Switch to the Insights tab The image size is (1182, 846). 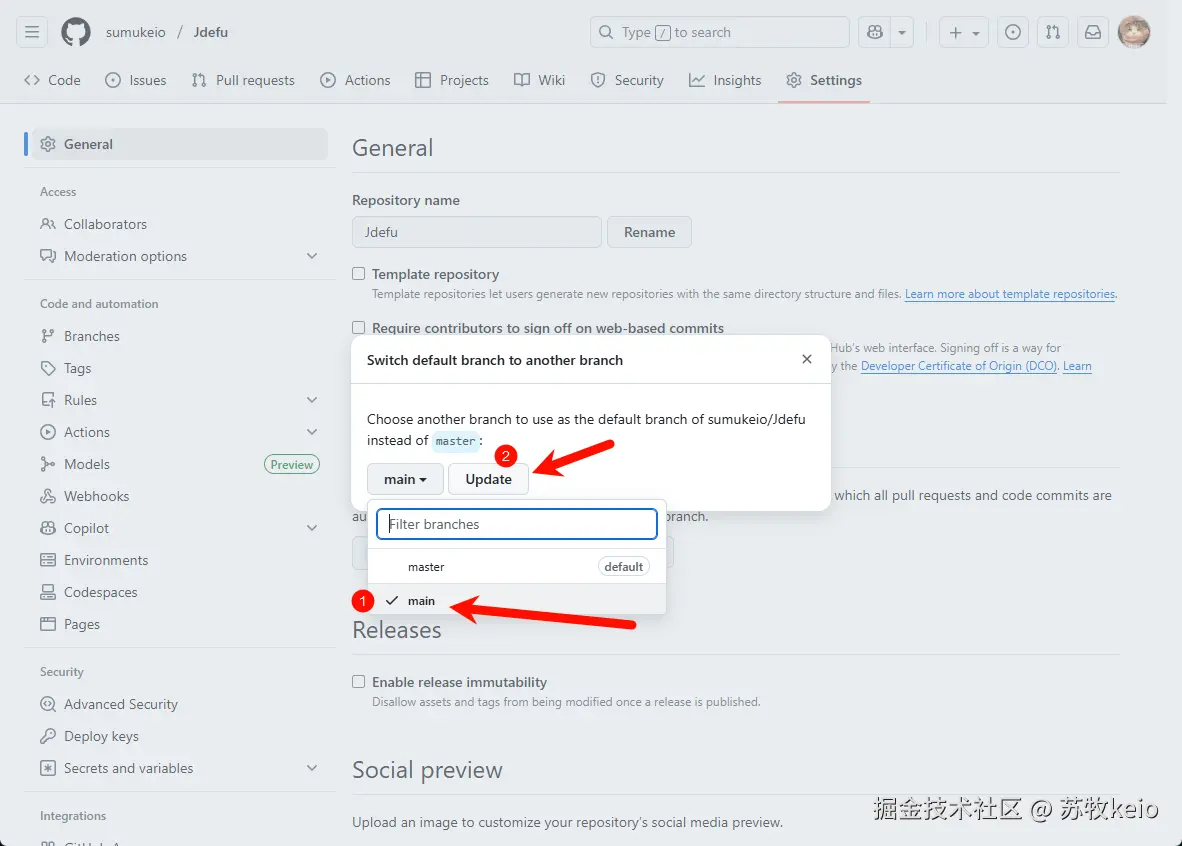725,80
